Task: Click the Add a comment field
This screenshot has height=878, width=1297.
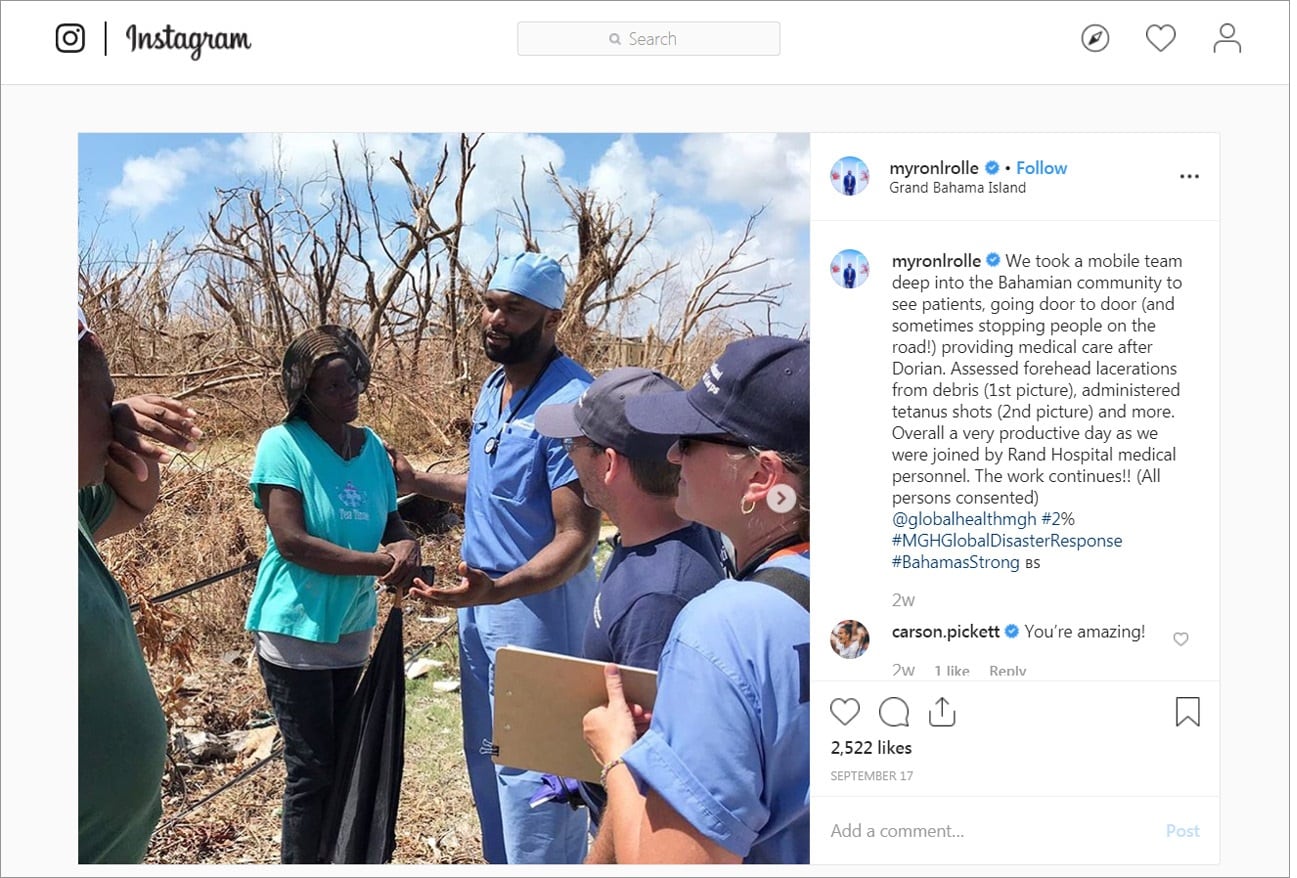Action: [990, 831]
